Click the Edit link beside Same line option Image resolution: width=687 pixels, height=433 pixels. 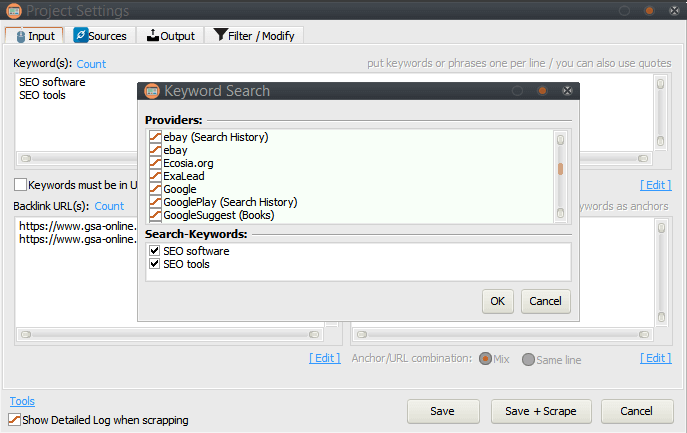655,358
